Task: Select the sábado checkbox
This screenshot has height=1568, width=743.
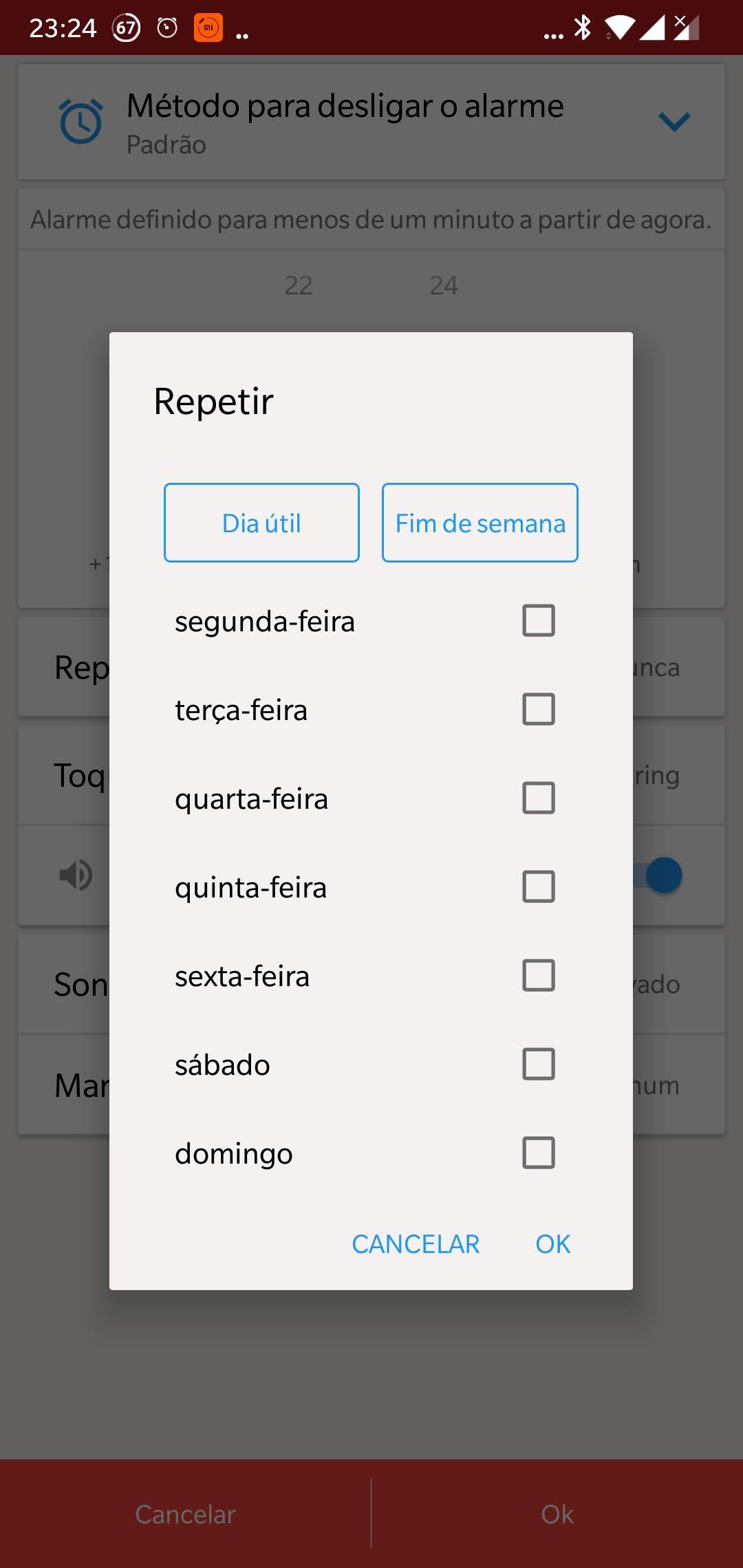Action: pos(539,1064)
